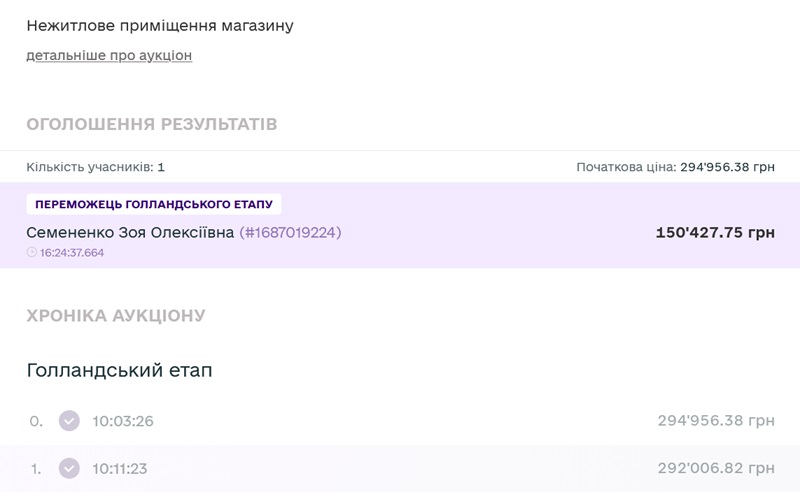Click the winning bid 150'427.75 грн
The width and height of the screenshot is (800, 492).
[714, 233]
